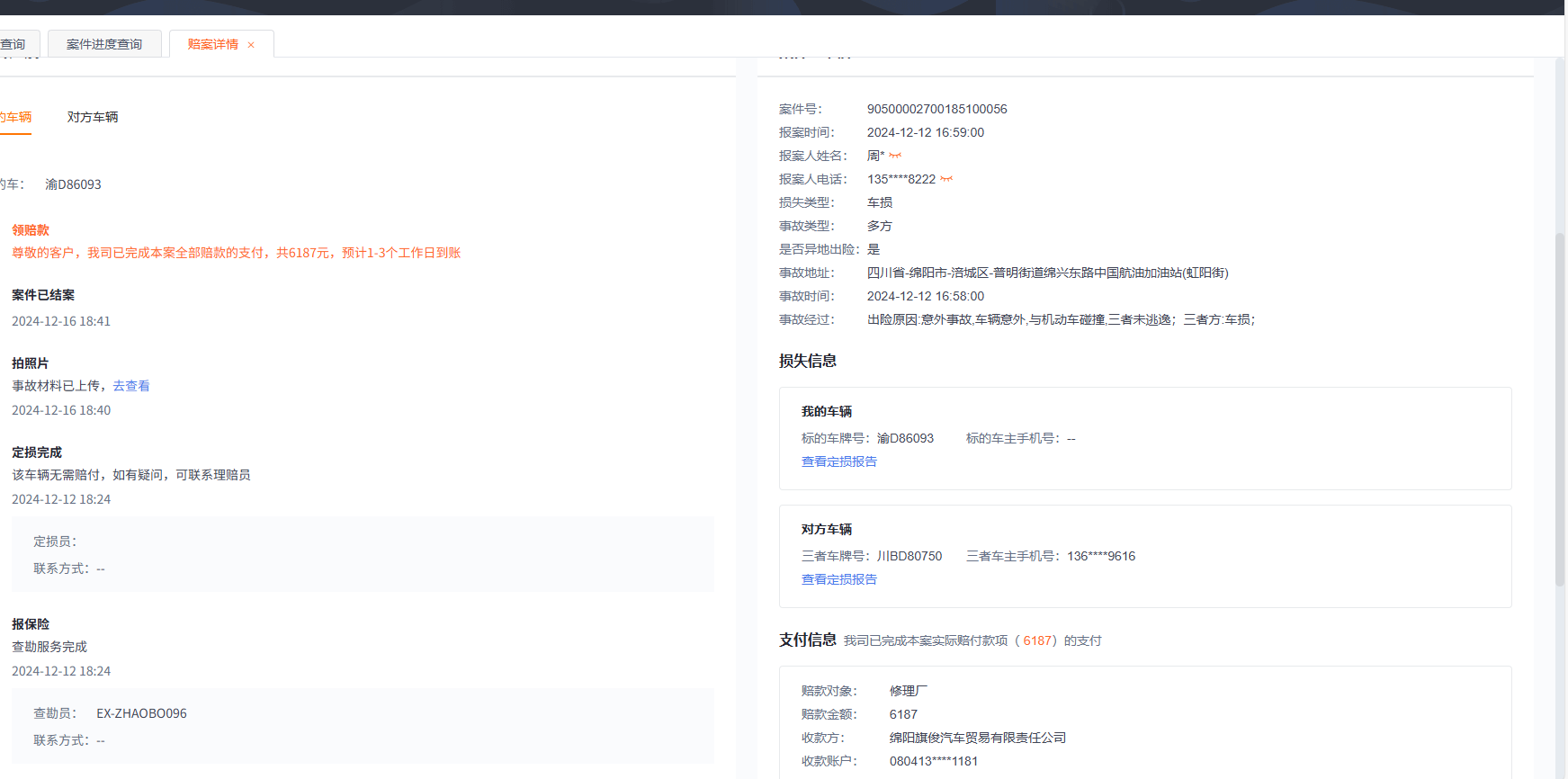1568x779 pixels.
Task: Open the 对方车辆 vehicle tab
Action: click(x=93, y=117)
